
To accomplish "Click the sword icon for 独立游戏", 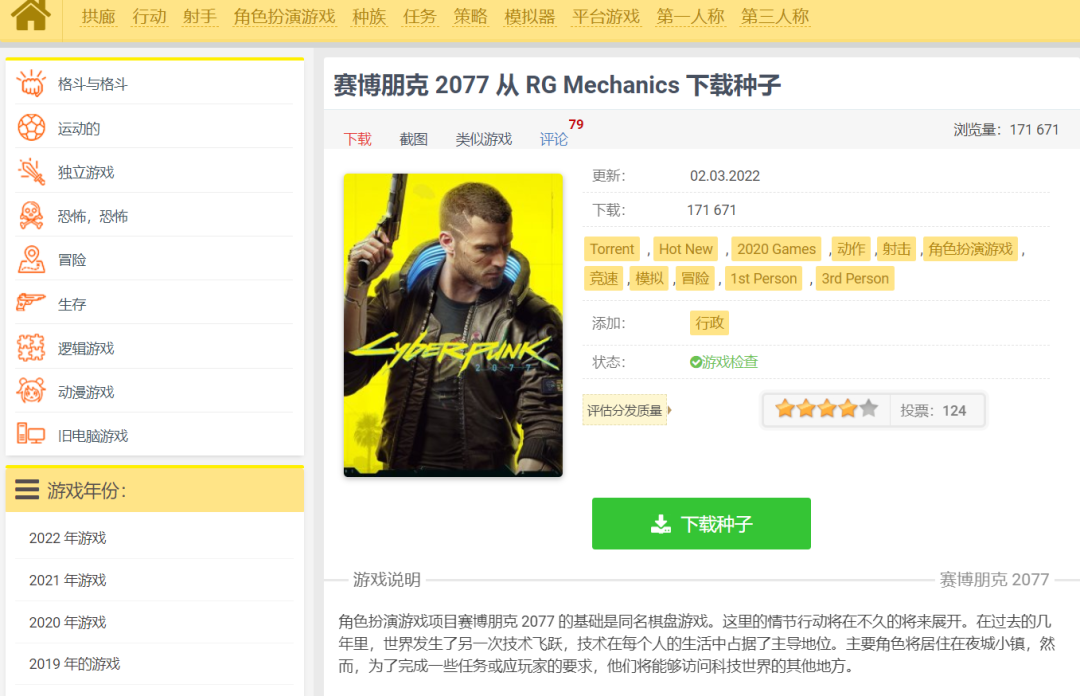I will pos(31,172).
